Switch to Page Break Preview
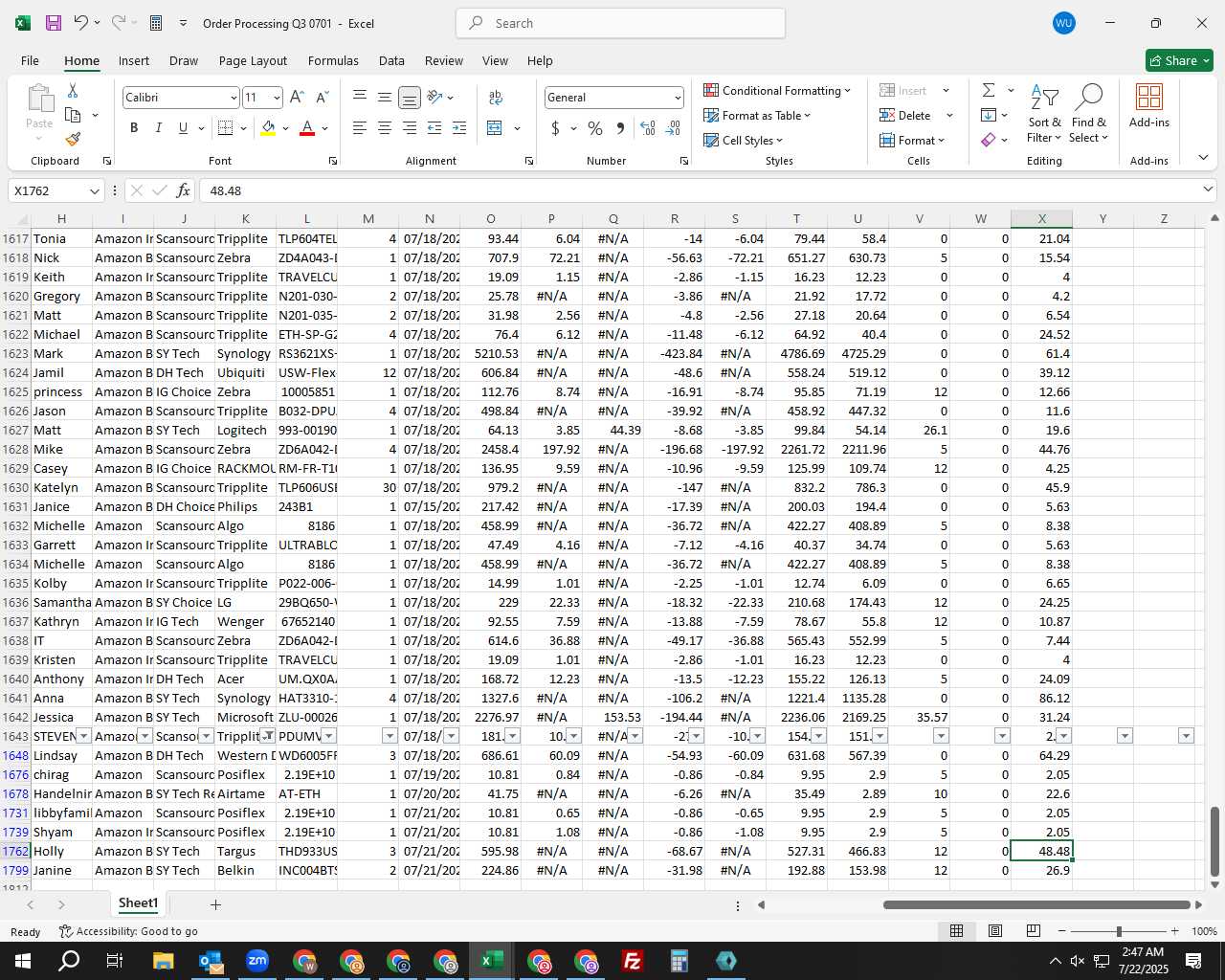This screenshot has height=980, width=1225. click(x=1034, y=931)
